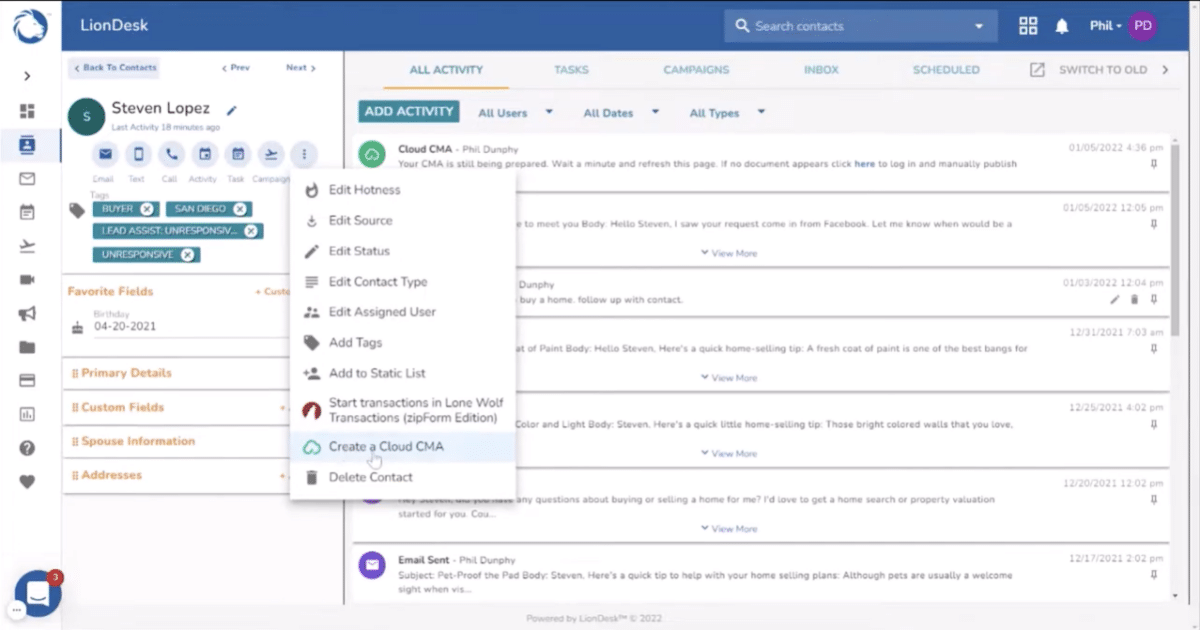This screenshot has width=1200, height=630.
Task: Open the calendar sidebar icon
Action: coord(27,212)
